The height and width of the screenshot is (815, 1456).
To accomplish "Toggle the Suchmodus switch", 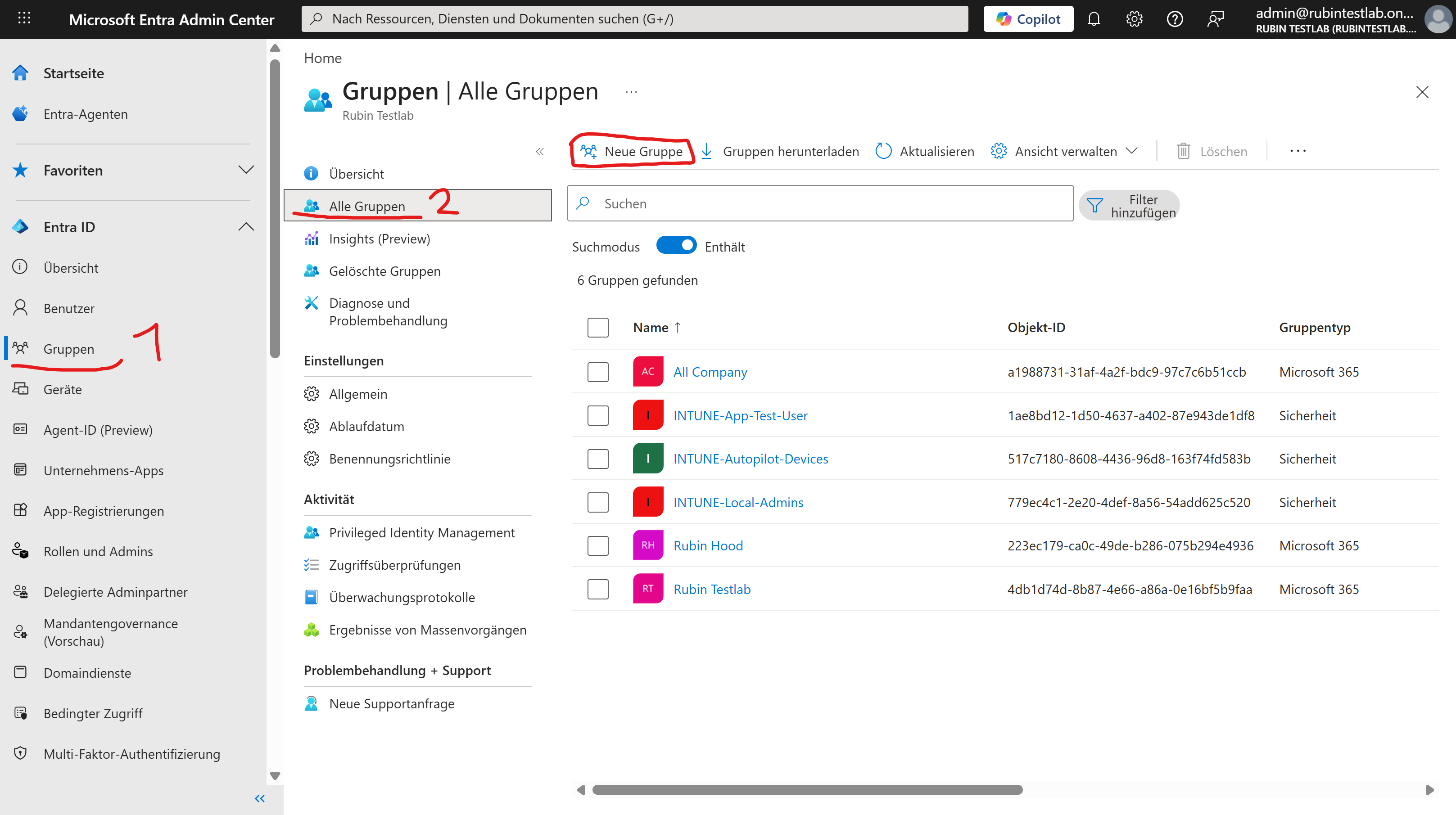I will (676, 246).
